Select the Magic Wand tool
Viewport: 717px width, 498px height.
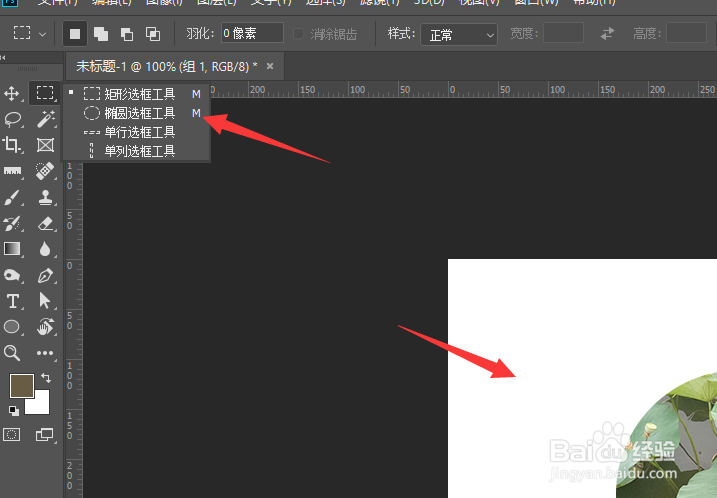(x=45, y=119)
